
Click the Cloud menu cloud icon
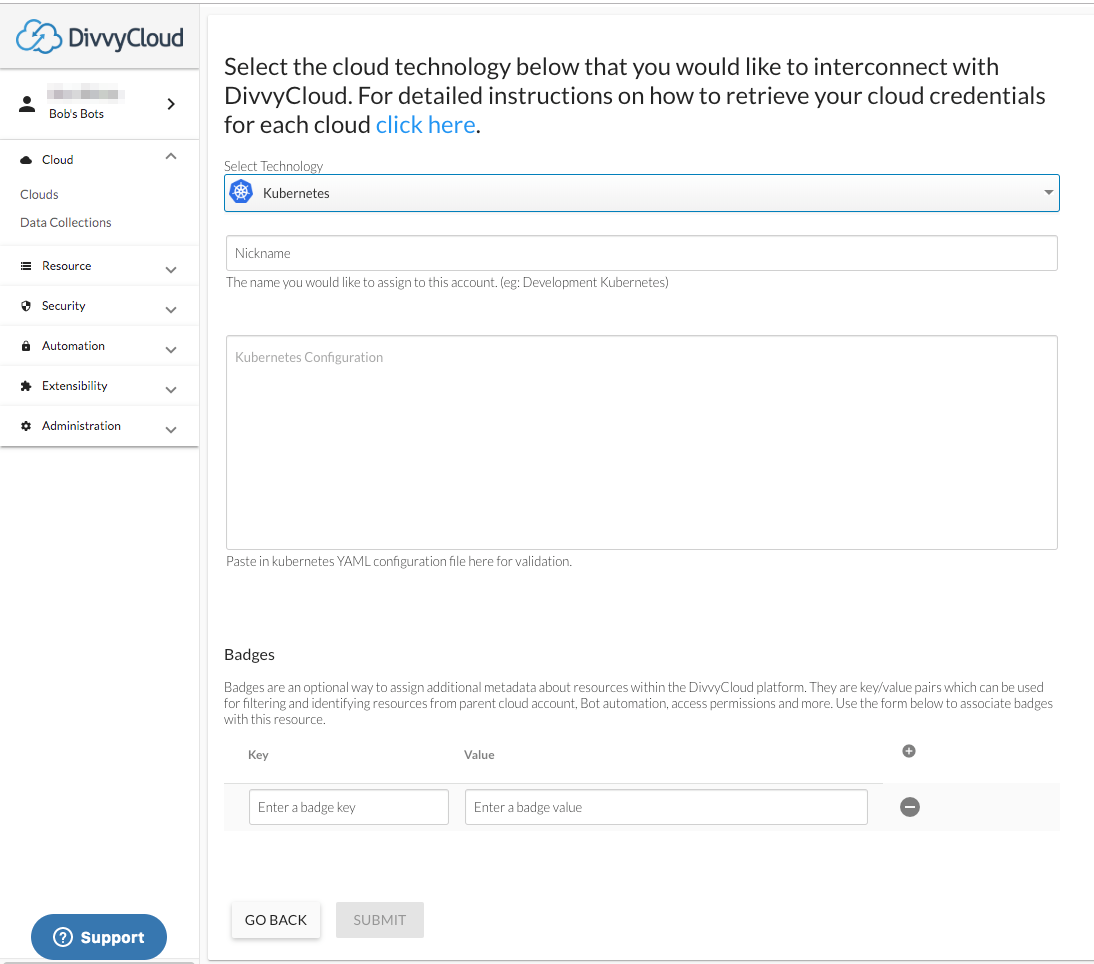point(26,160)
